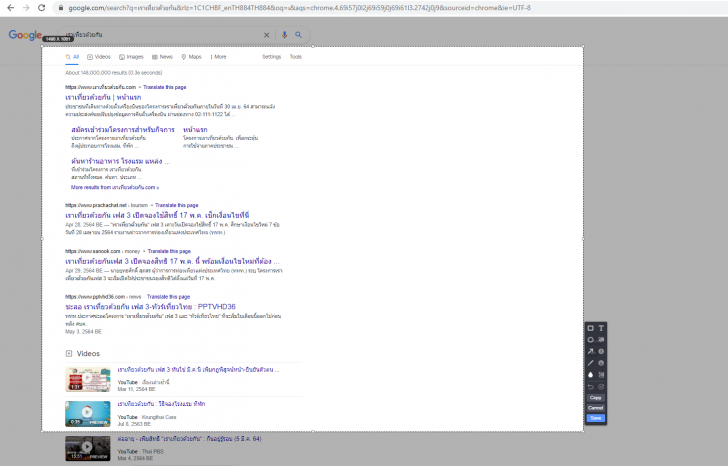The width and height of the screenshot is (728, 466).
Task: Expand the More search categories menu
Action: [218, 57]
